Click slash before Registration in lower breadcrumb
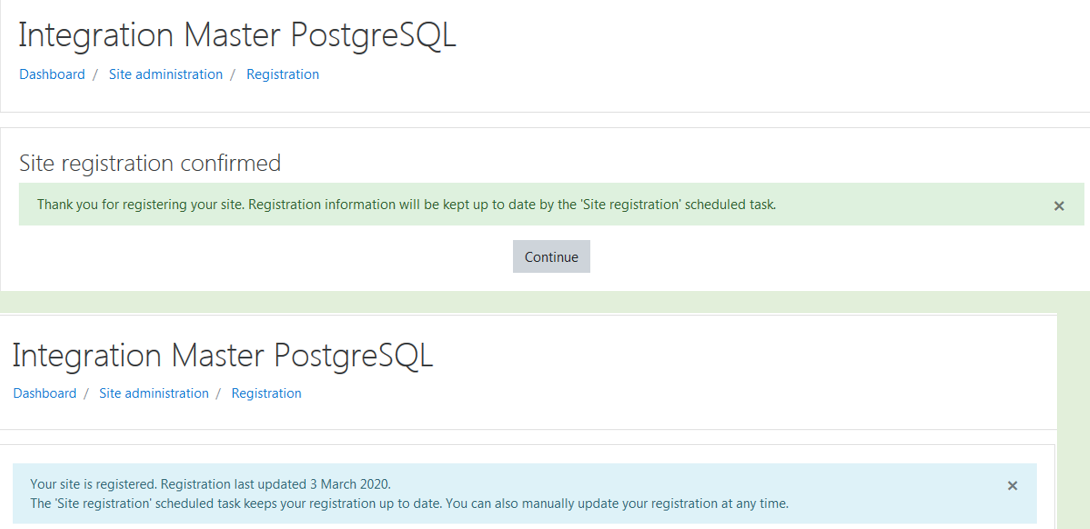Screen dimensions: 1090x529 (218, 393)
